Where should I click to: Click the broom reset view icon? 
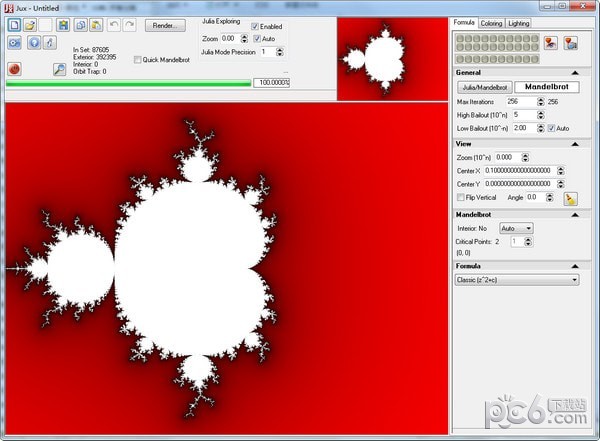(571, 199)
